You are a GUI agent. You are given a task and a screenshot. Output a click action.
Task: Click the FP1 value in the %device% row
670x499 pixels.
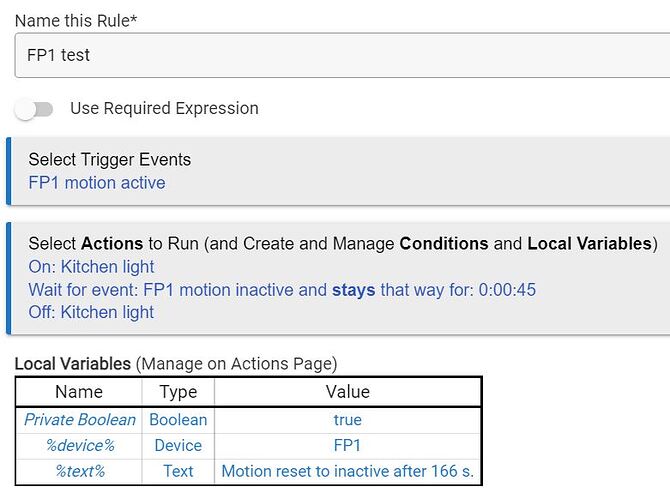tap(348, 446)
